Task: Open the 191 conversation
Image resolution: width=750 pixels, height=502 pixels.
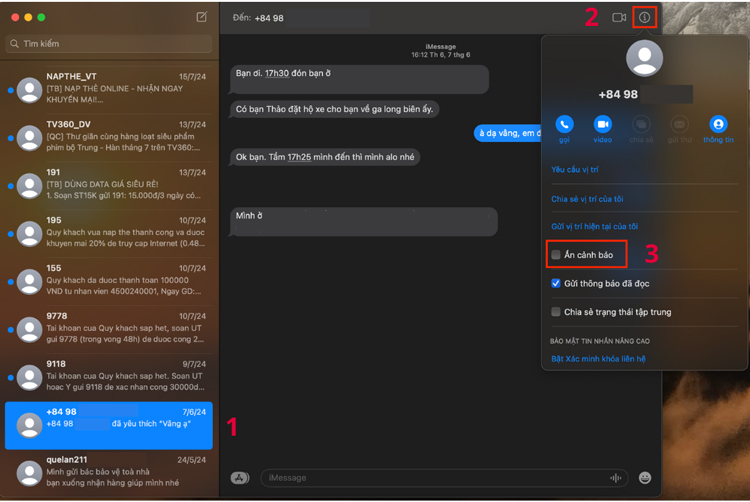Action: click(x=109, y=186)
